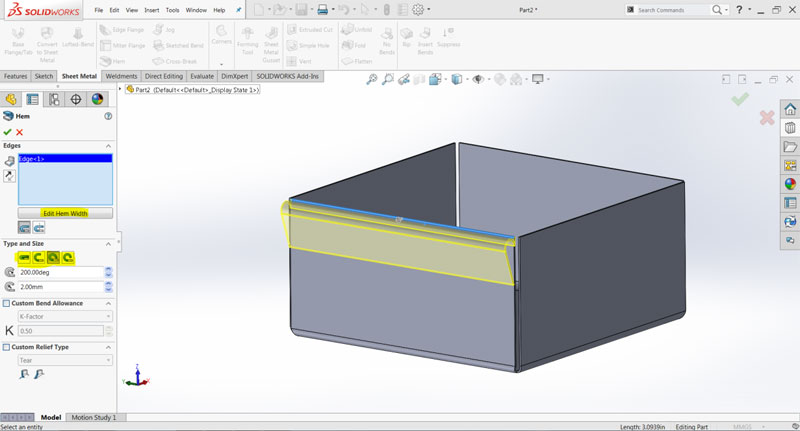Open SOLIDWORKS Resources home icon in task pane
Viewport: 800px width, 431px height.
[790, 109]
